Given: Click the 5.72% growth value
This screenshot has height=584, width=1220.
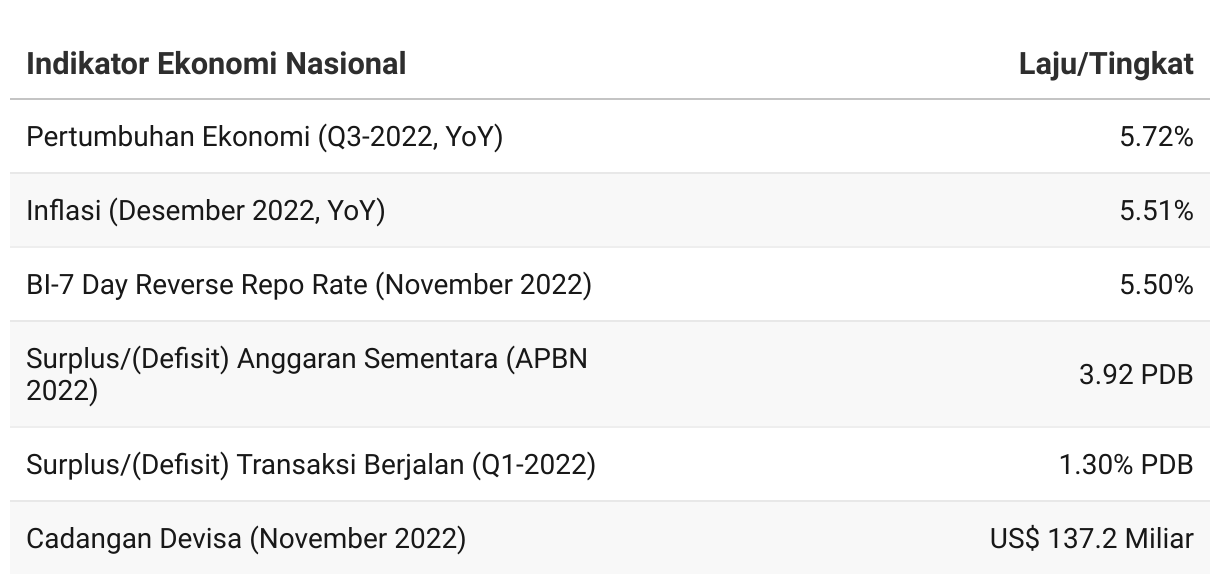Looking at the screenshot, I should [x=1157, y=137].
